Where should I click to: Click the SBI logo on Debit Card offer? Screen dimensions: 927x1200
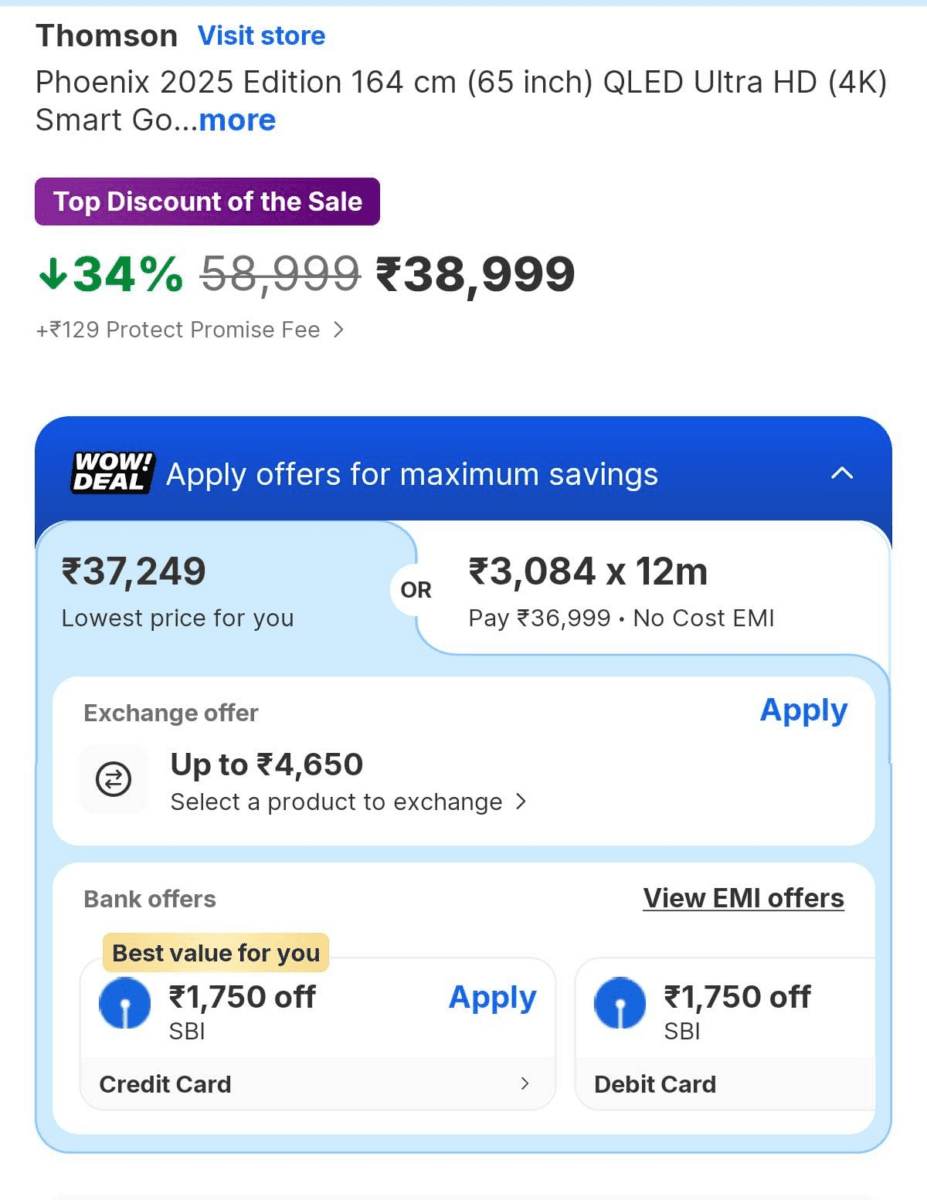[x=620, y=1005]
